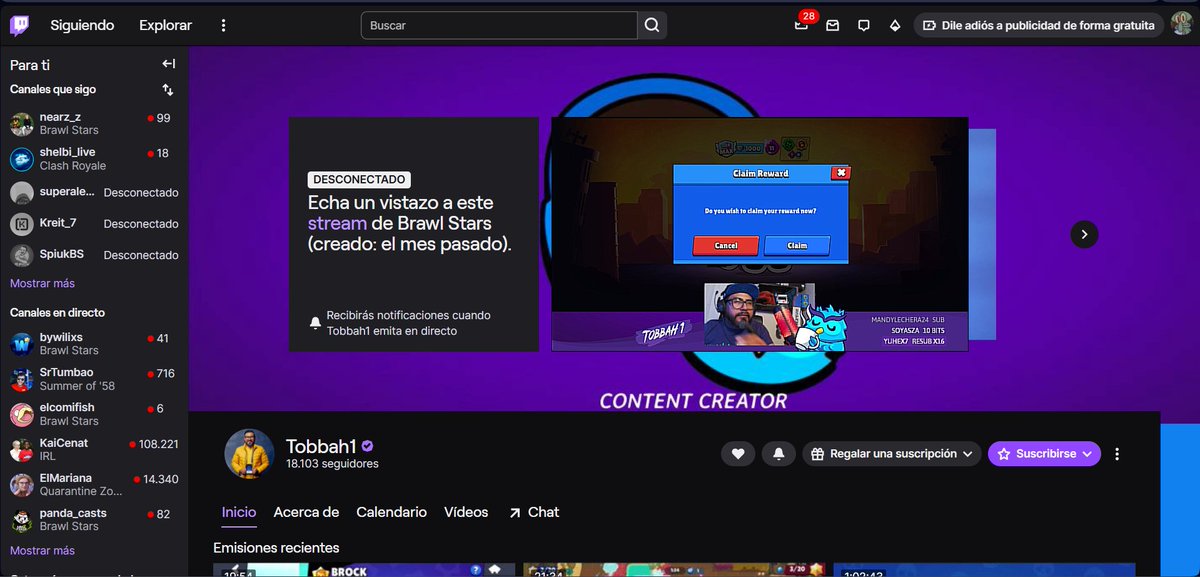Viewport: 1200px width, 577px height.
Task: Click the Tobbah1 channel name
Action: 321,446
